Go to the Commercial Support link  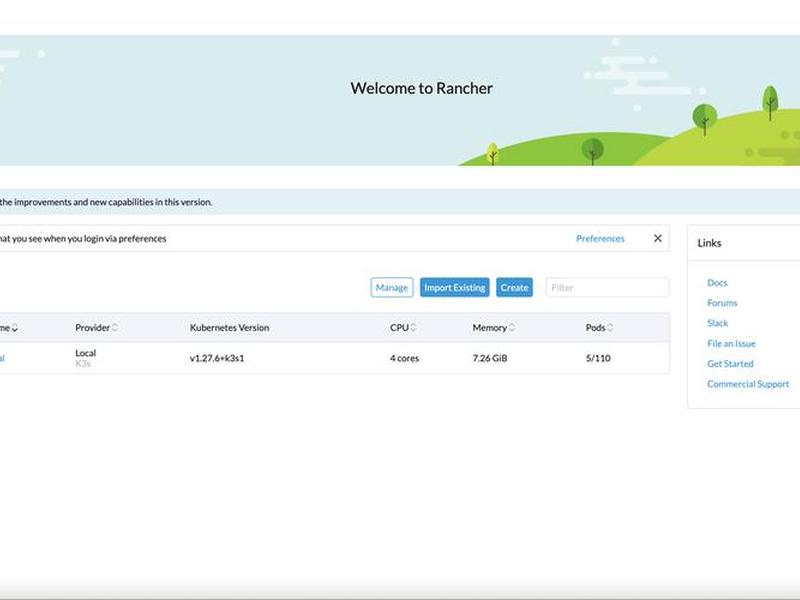point(748,384)
